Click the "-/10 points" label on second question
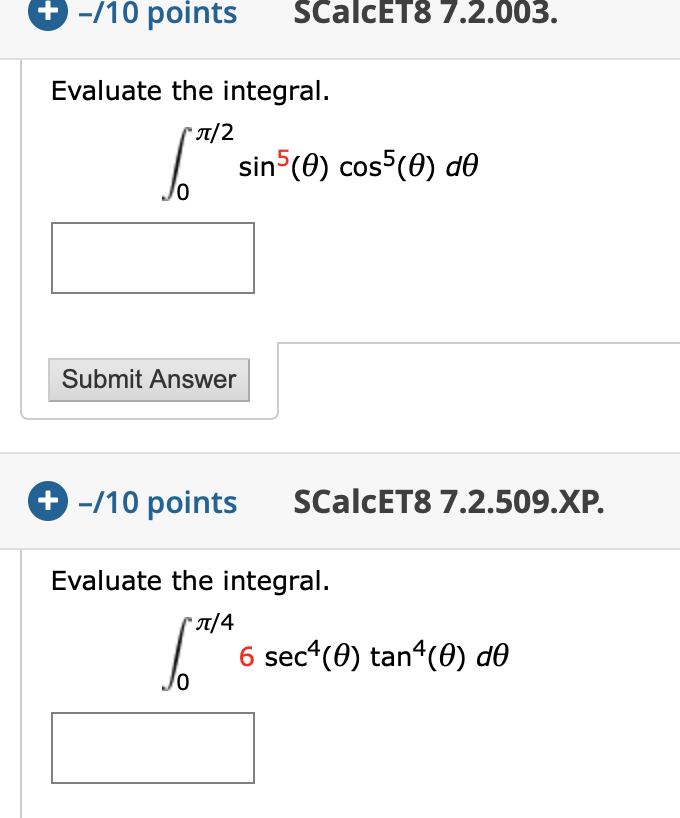The image size is (680, 818). (156, 502)
